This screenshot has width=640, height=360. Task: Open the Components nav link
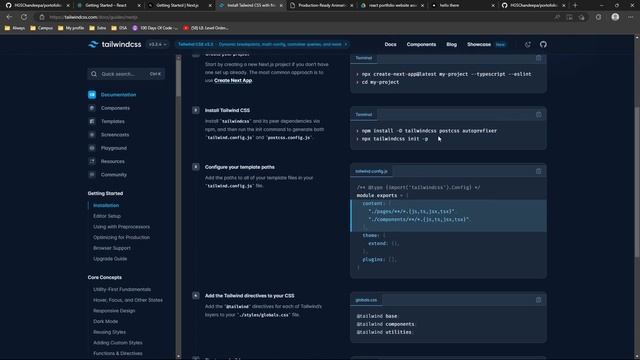(x=421, y=44)
